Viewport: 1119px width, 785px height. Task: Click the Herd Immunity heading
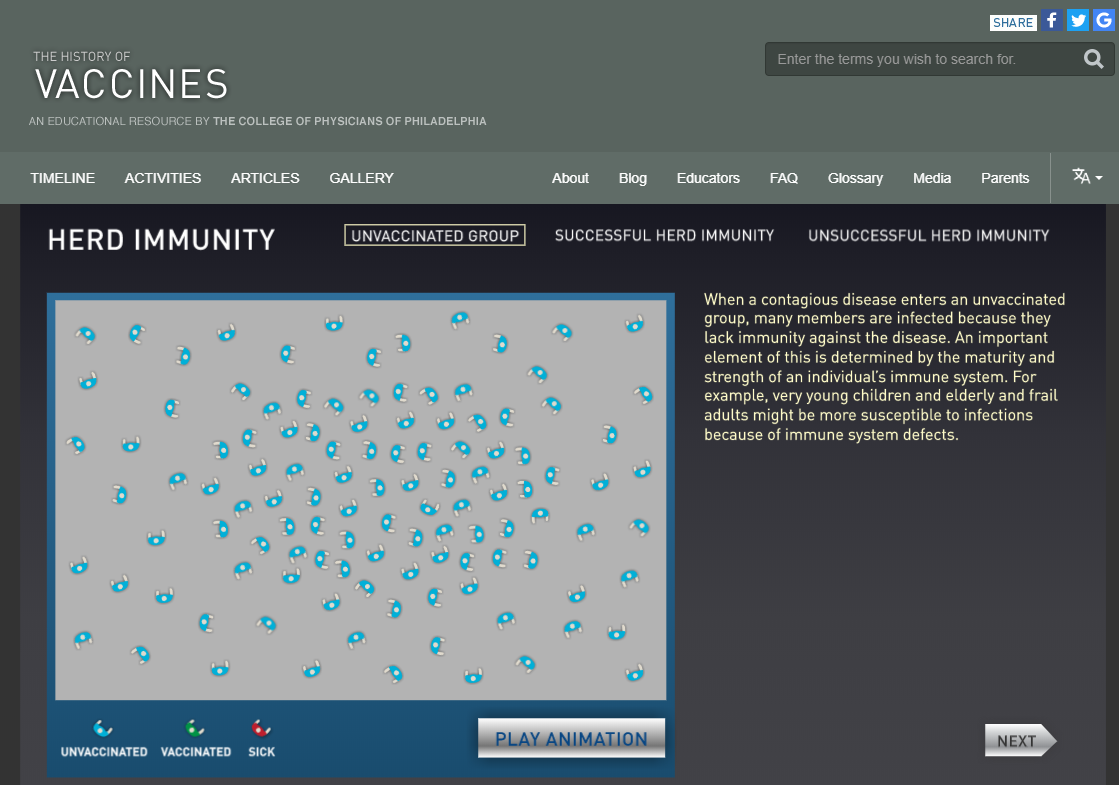tap(161, 240)
